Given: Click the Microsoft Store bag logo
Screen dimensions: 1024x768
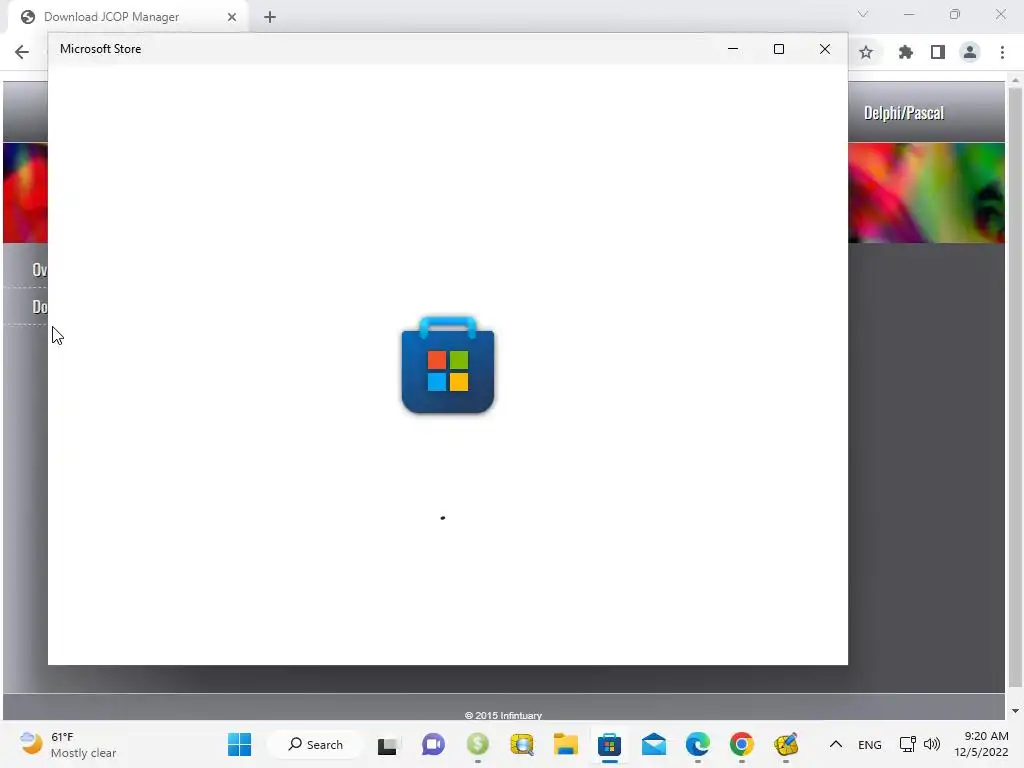Looking at the screenshot, I should coord(448,365).
